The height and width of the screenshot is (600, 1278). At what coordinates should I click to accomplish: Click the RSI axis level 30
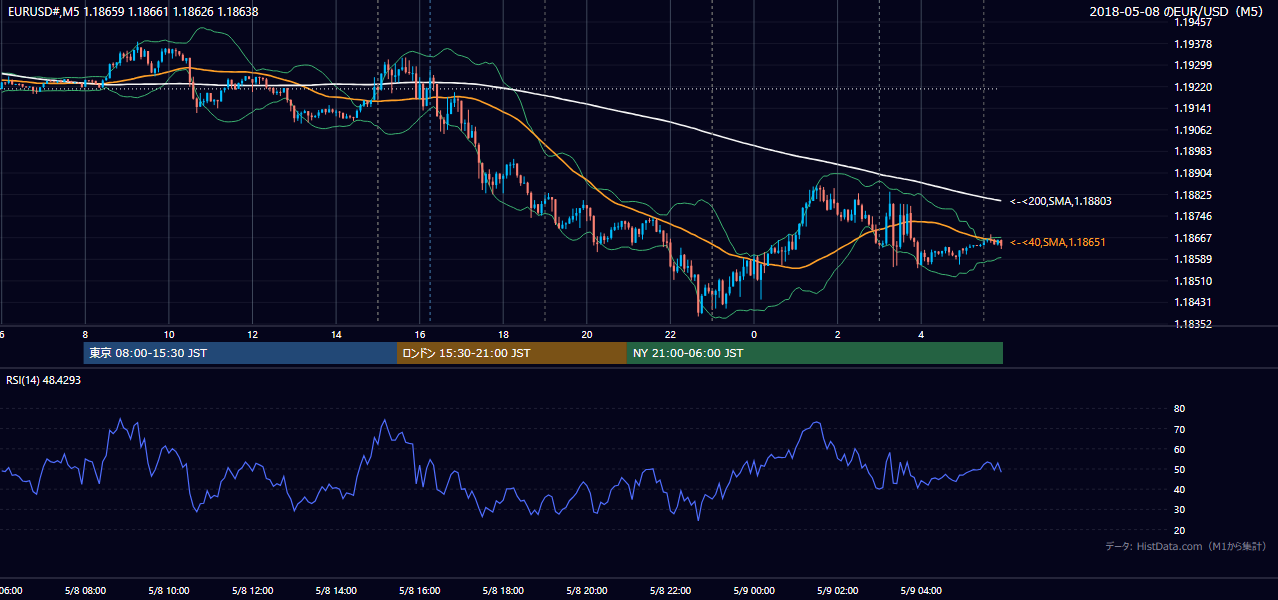click(x=1179, y=510)
